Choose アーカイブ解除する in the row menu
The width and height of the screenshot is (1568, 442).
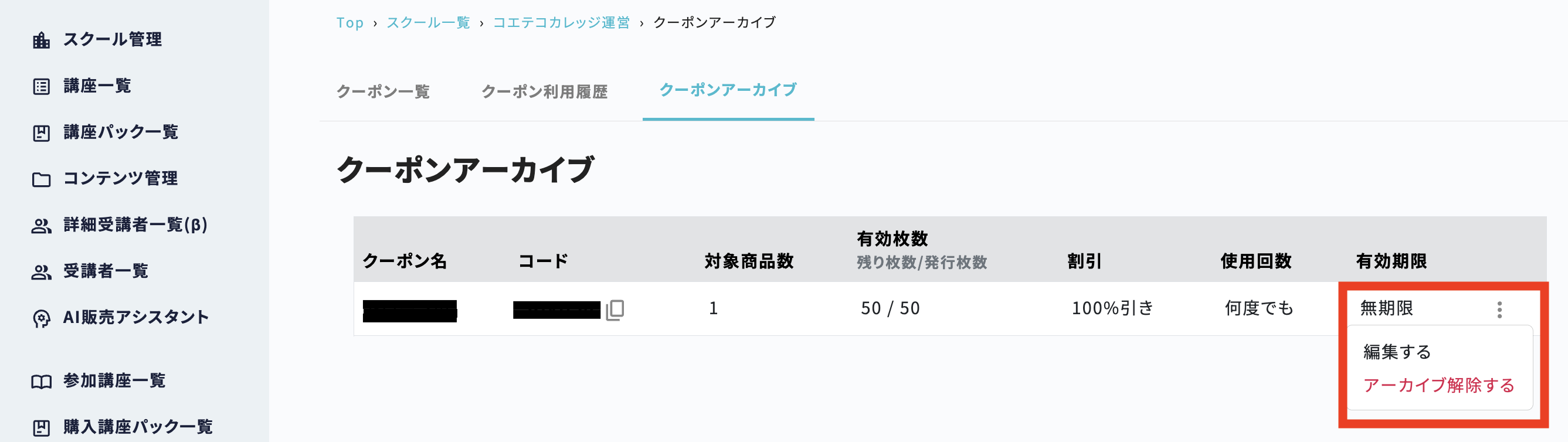coord(1439,385)
